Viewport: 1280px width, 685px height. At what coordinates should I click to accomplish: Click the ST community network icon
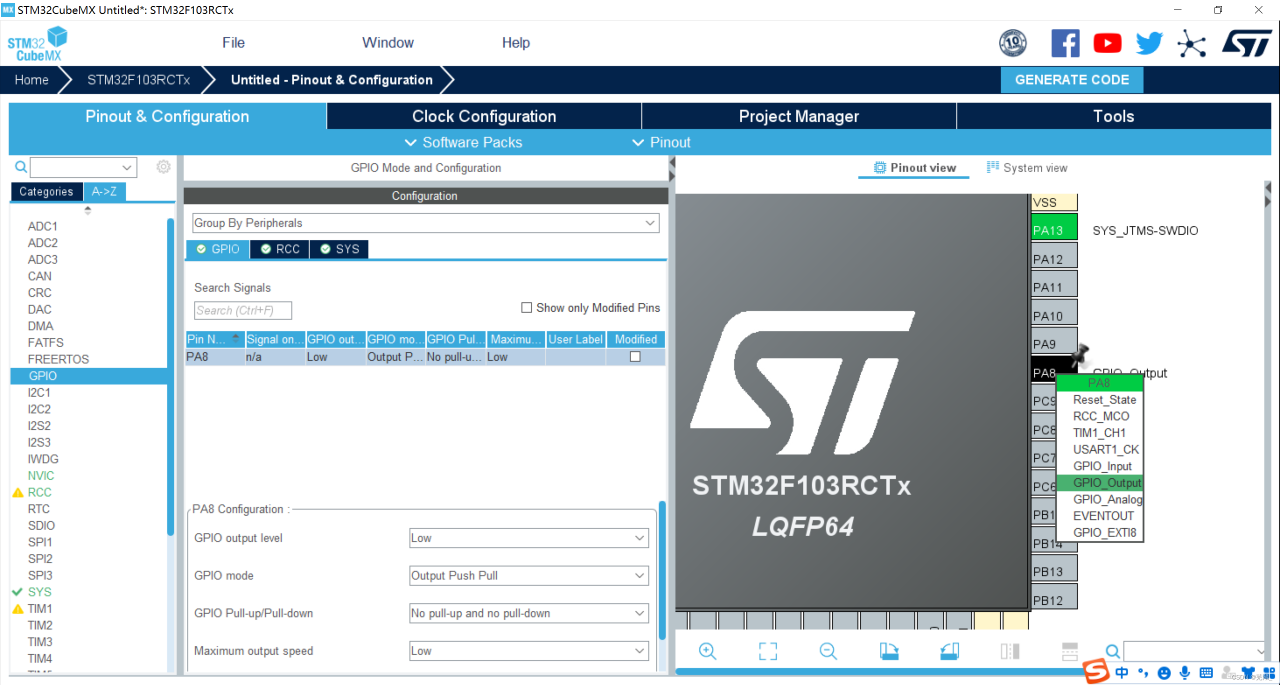[x=1191, y=43]
